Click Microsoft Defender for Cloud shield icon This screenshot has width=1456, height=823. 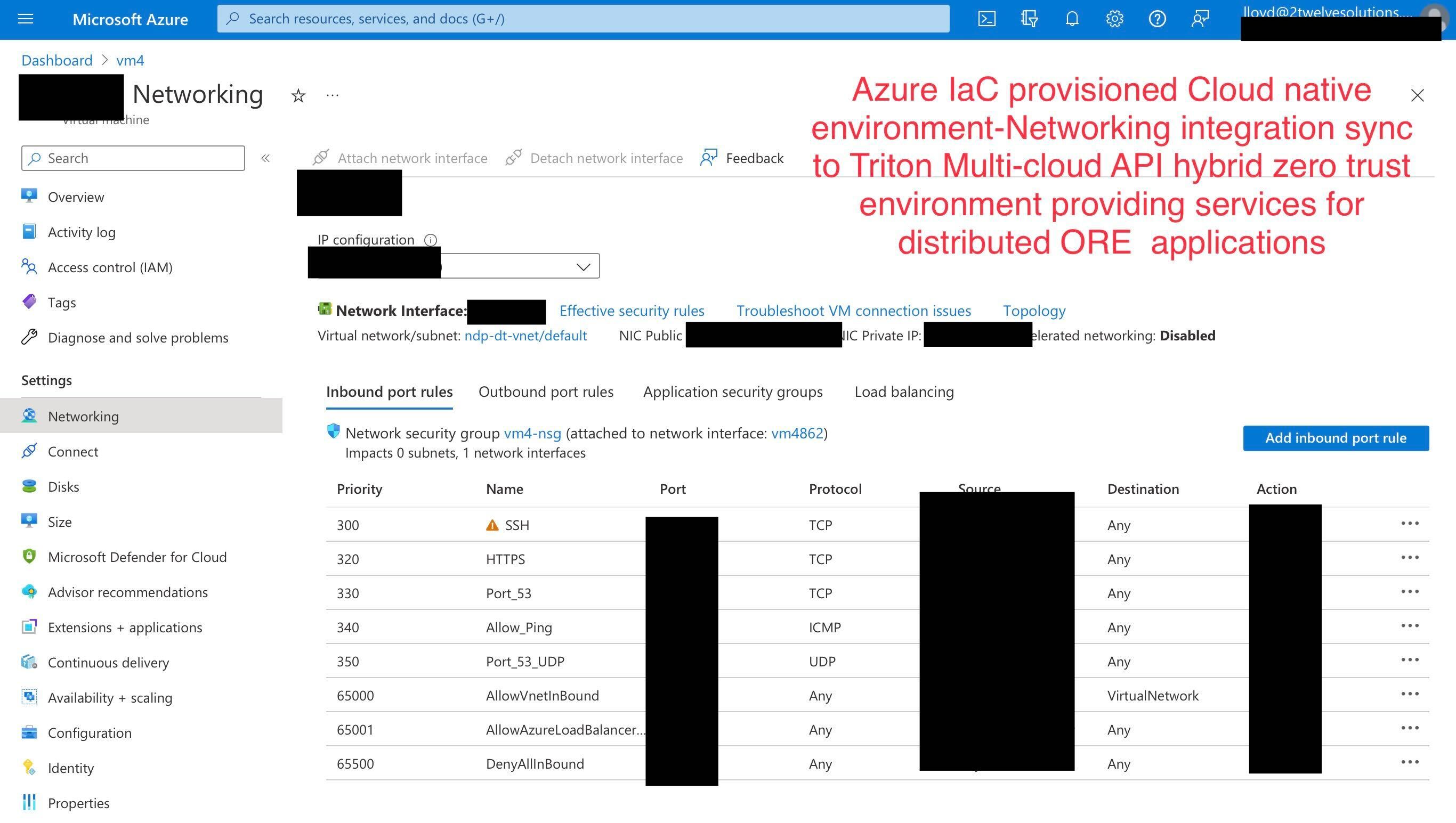(x=29, y=556)
